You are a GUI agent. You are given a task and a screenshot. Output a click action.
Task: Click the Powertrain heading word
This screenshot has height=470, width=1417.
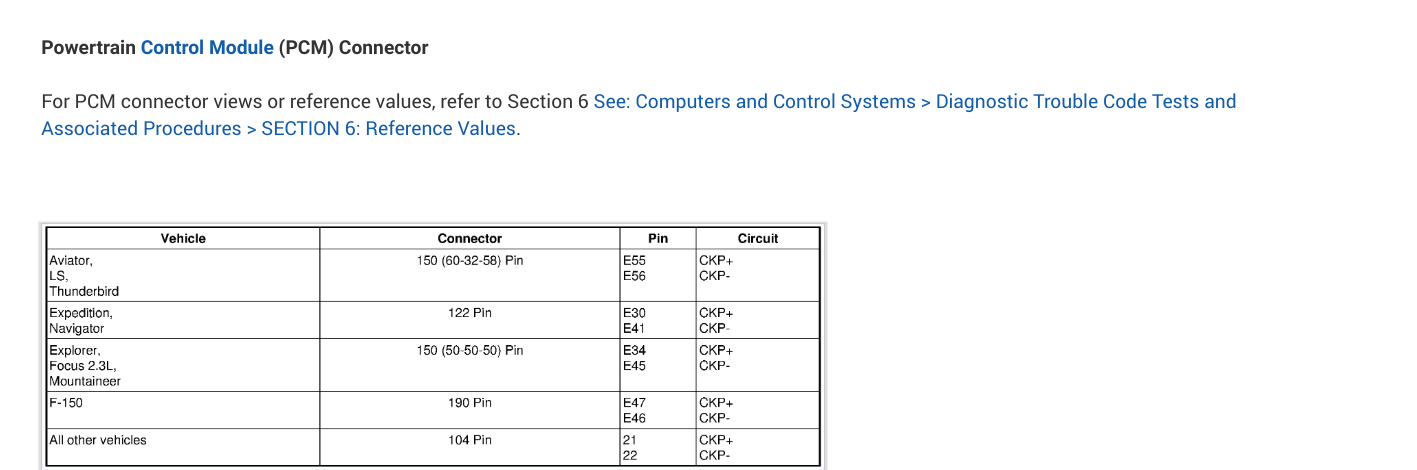tap(88, 47)
